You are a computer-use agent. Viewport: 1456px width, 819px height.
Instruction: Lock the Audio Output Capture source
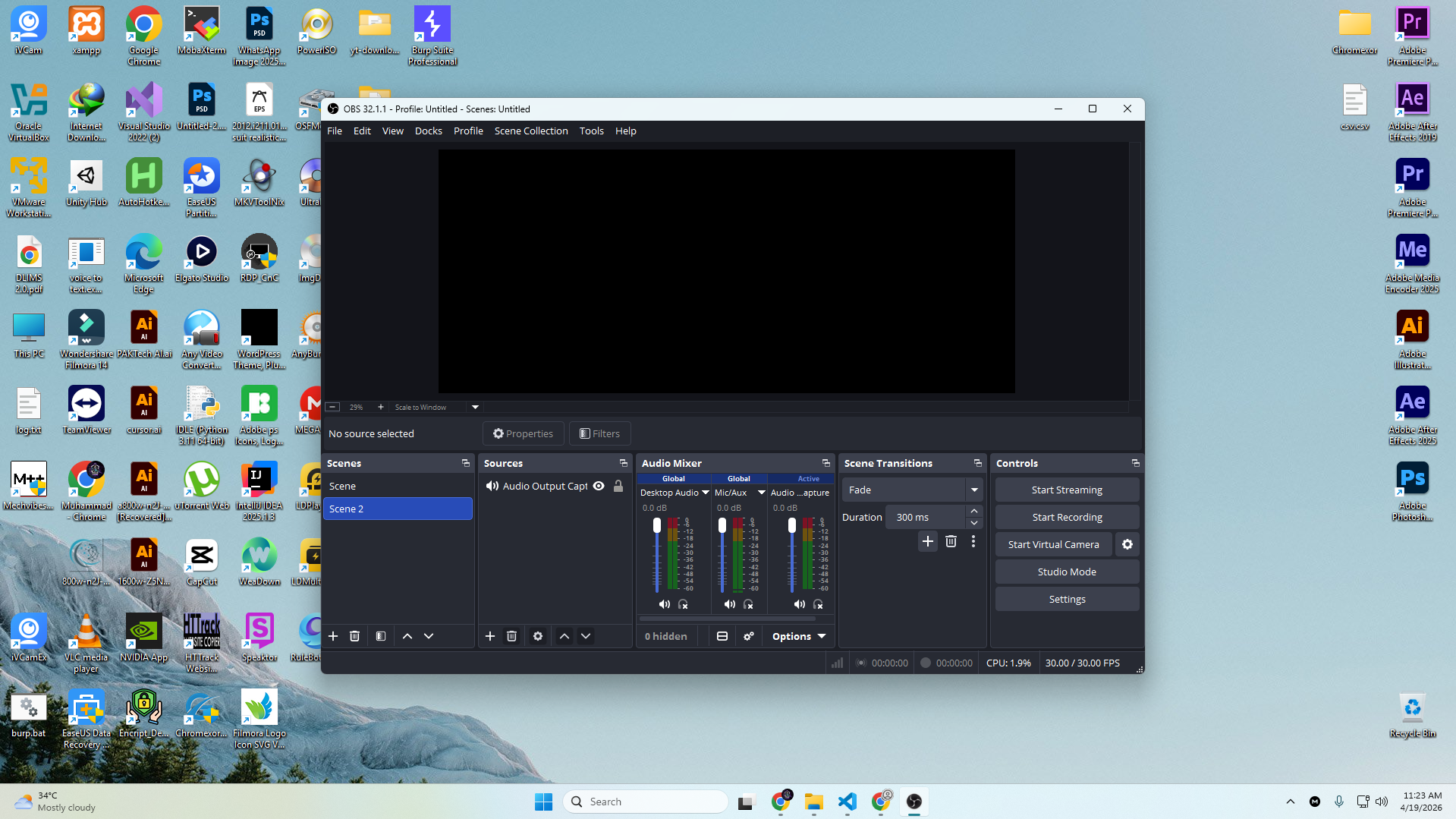tap(618, 486)
